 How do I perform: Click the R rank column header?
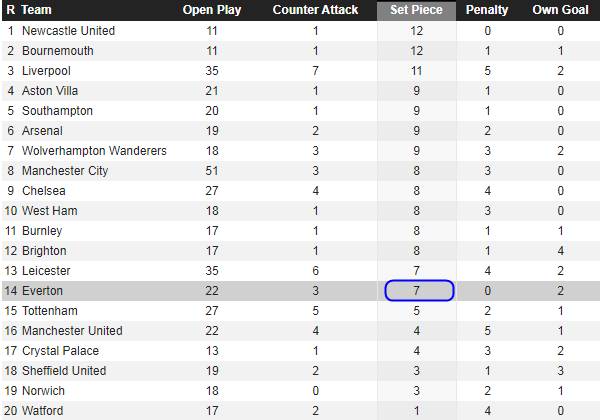[11, 10]
